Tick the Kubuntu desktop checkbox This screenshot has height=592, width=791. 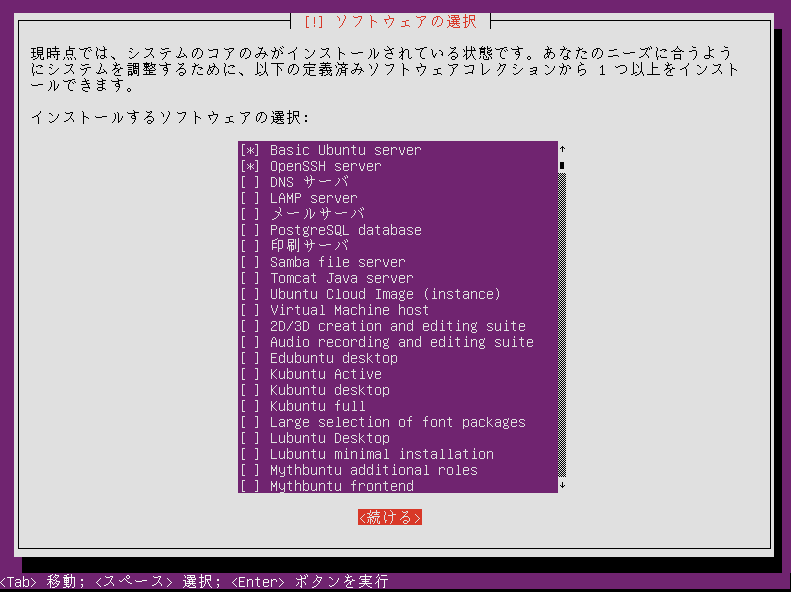pos(250,390)
